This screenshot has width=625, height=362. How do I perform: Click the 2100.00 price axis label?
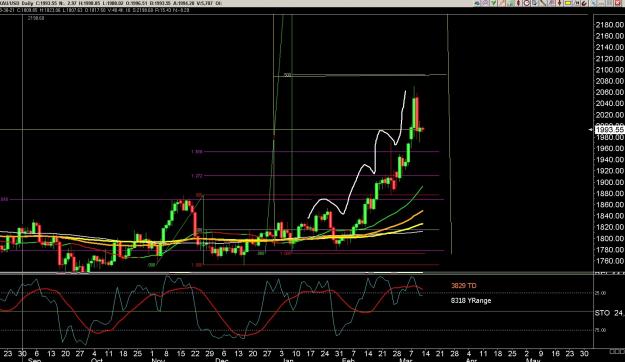pos(609,70)
